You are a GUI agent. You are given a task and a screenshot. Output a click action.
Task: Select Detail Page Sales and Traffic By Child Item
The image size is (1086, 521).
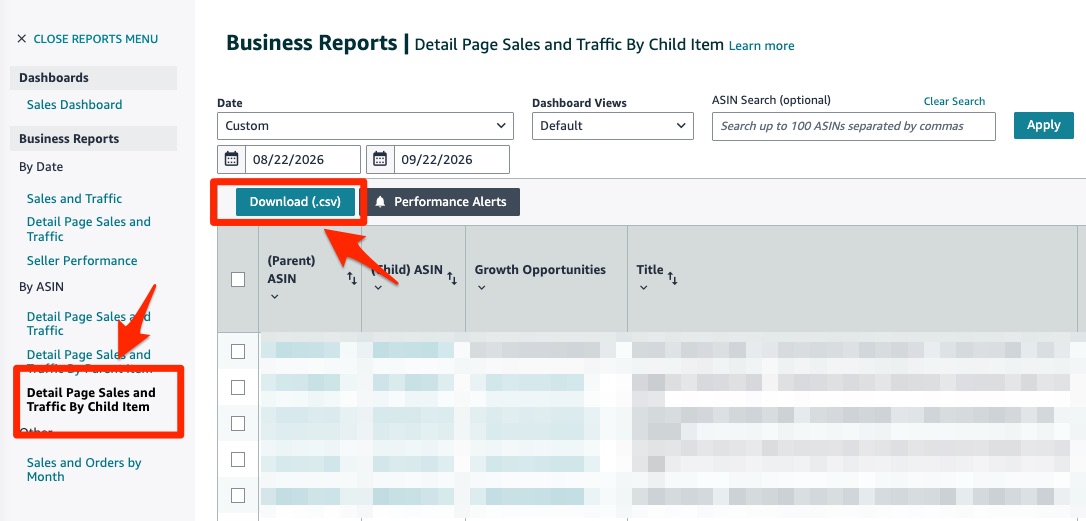tap(91, 400)
